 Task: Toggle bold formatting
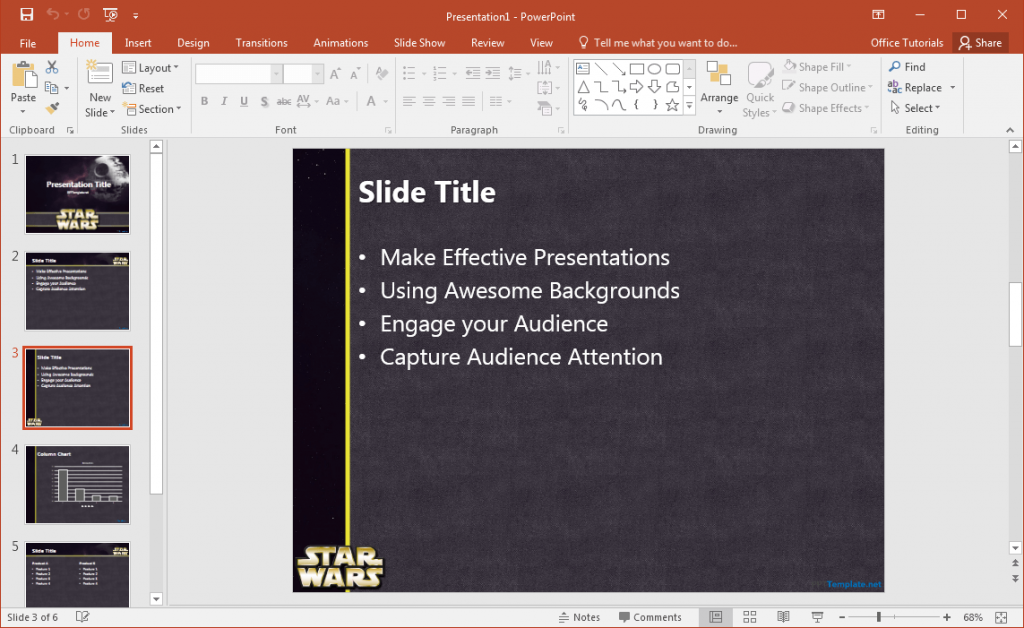204,101
